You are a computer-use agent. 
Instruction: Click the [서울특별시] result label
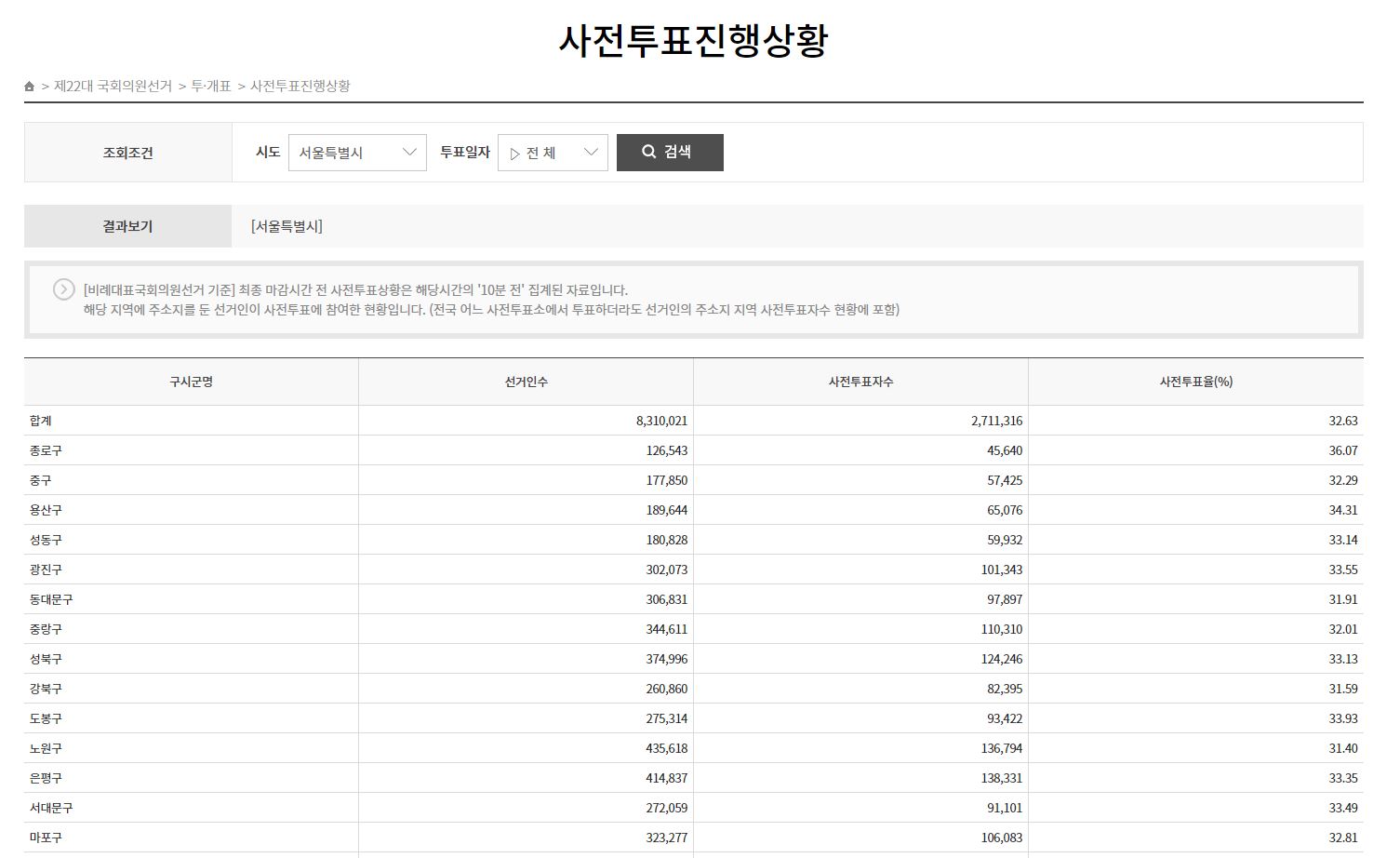[285, 225]
